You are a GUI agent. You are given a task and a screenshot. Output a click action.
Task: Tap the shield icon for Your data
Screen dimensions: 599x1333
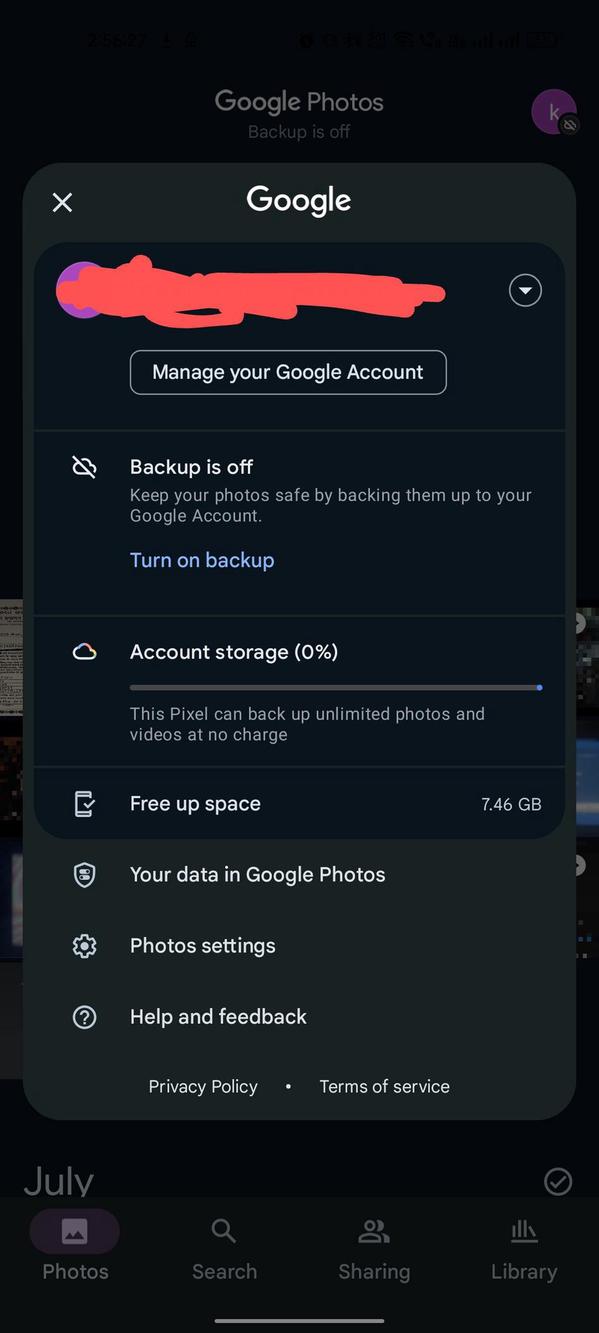click(84, 874)
